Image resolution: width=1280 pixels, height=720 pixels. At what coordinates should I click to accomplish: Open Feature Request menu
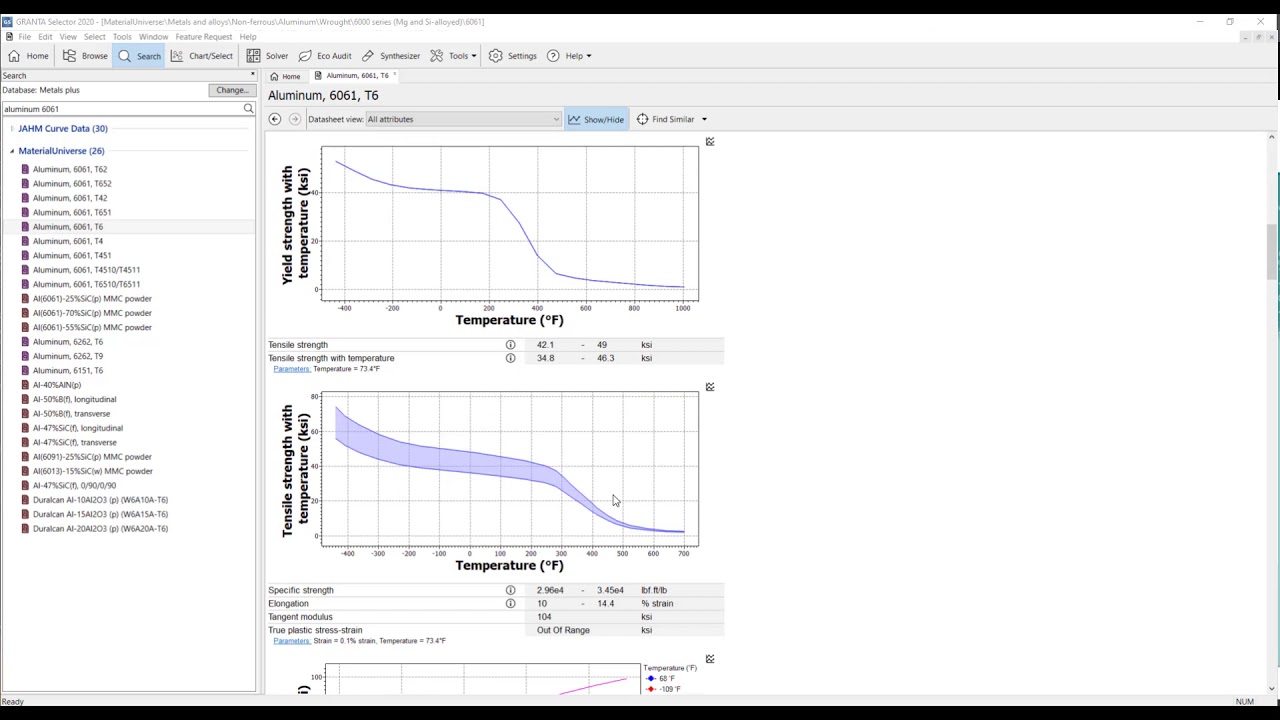pos(203,37)
